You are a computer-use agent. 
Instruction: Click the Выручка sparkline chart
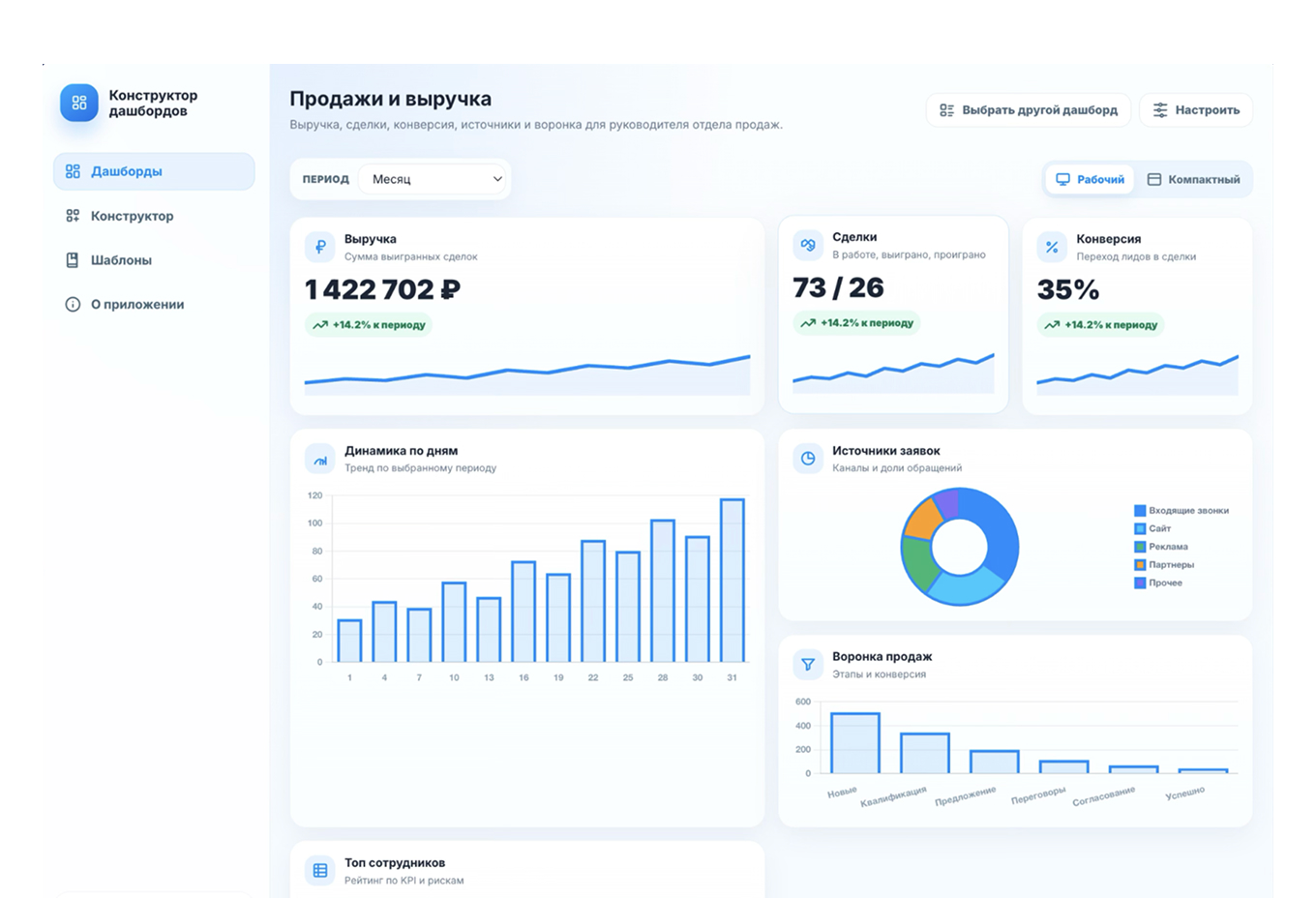(527, 374)
